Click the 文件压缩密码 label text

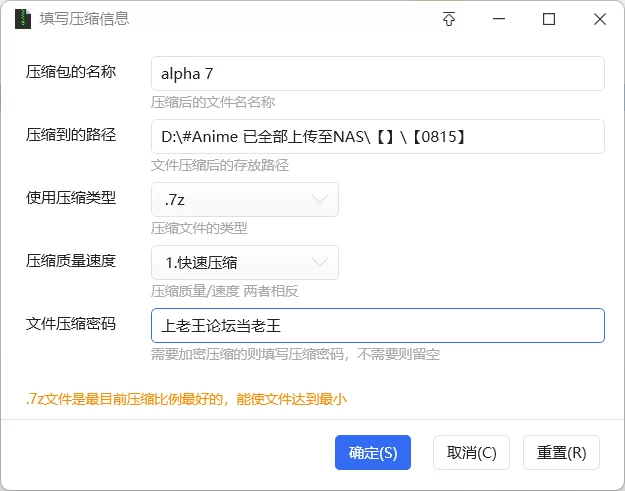[71, 324]
